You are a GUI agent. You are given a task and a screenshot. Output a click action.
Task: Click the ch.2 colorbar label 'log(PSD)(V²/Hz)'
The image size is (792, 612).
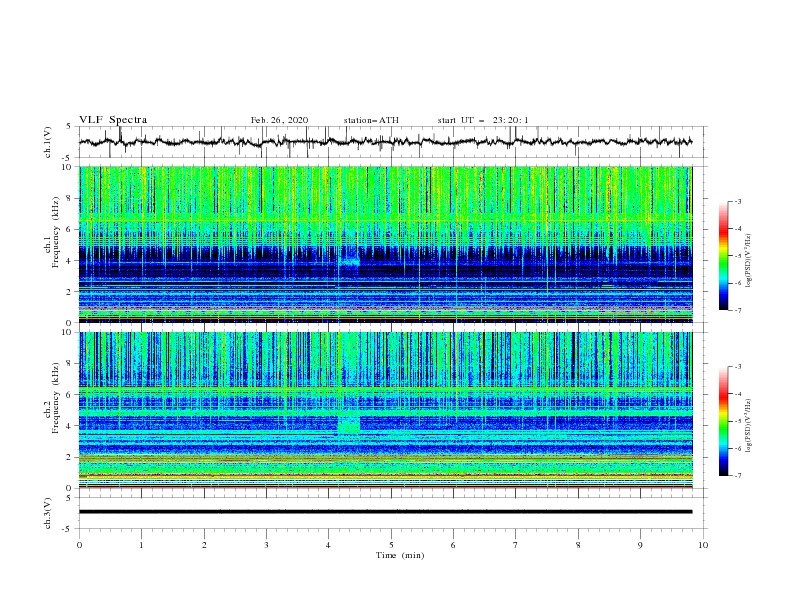749,426
